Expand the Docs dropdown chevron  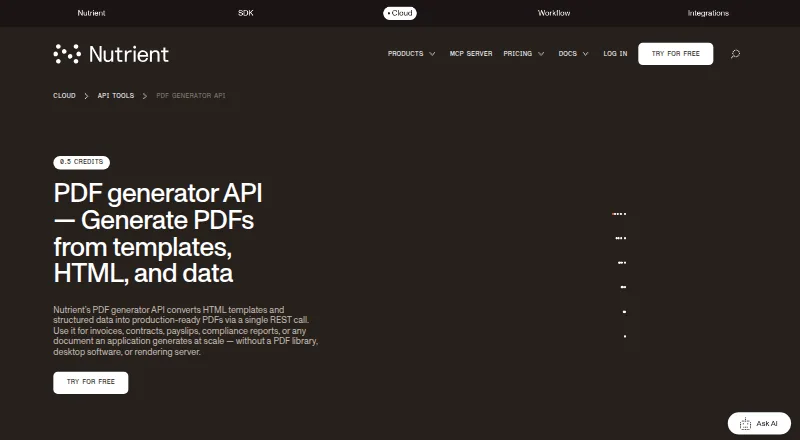click(585, 54)
